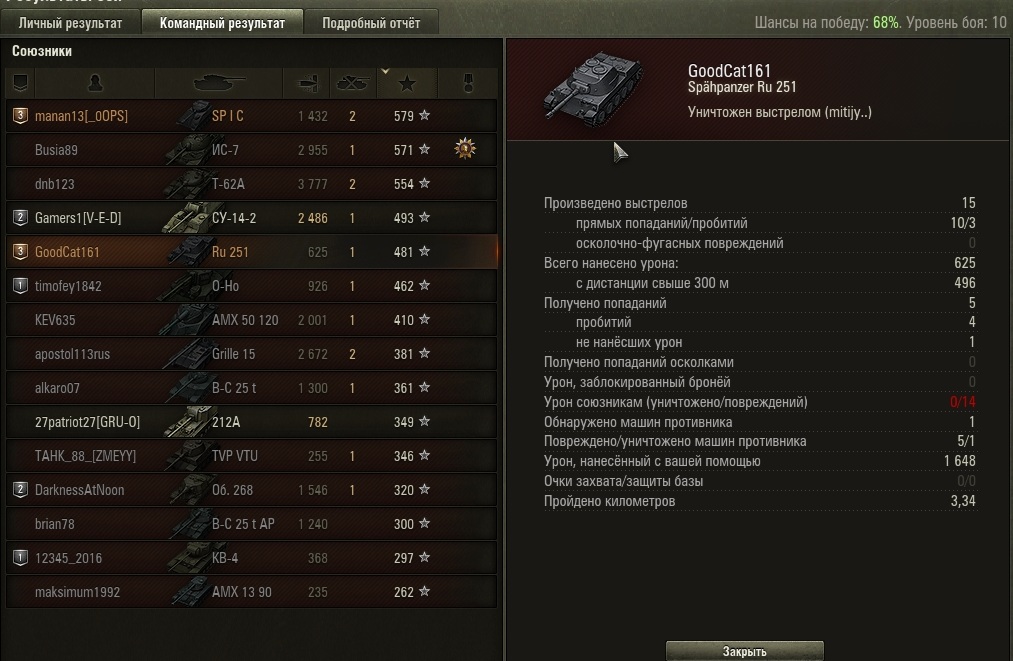Select player row manan13[_OOPS]

tap(252, 116)
